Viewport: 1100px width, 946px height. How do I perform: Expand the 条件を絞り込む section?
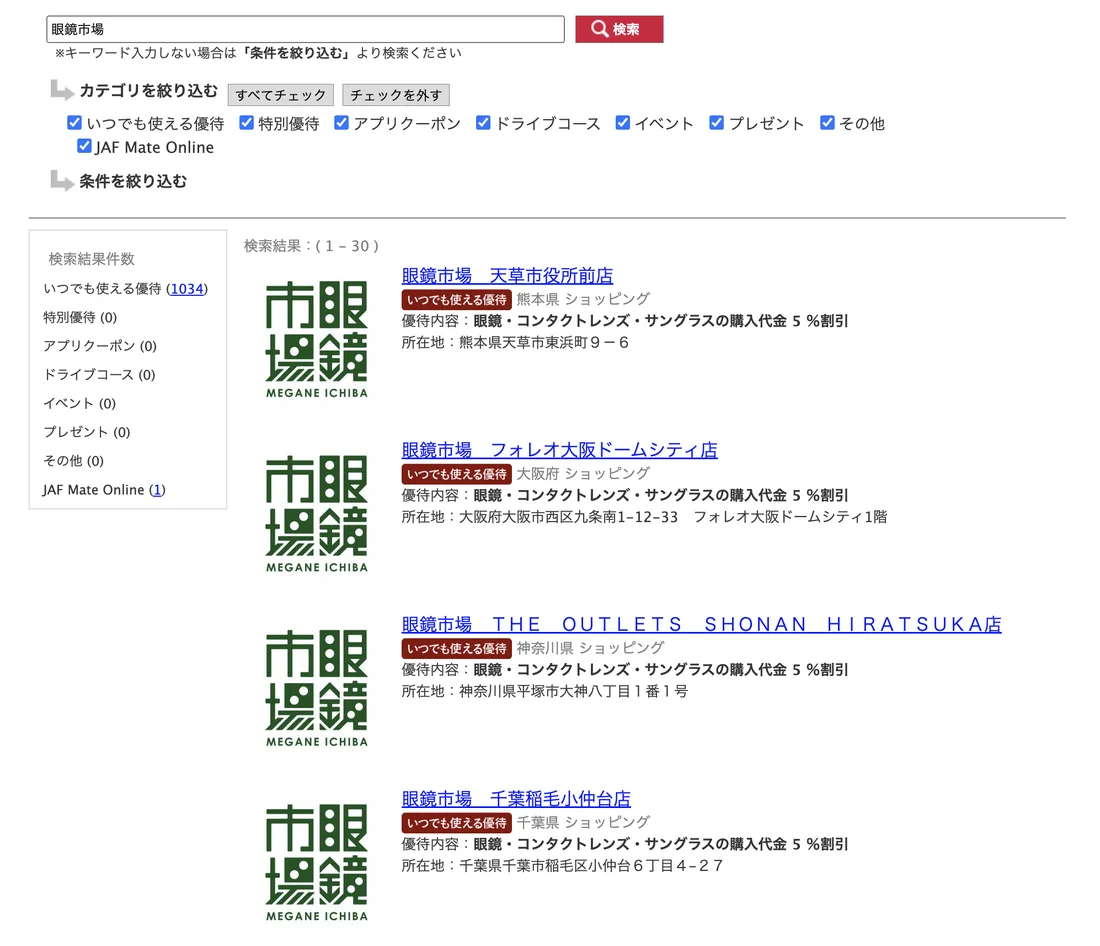[133, 181]
